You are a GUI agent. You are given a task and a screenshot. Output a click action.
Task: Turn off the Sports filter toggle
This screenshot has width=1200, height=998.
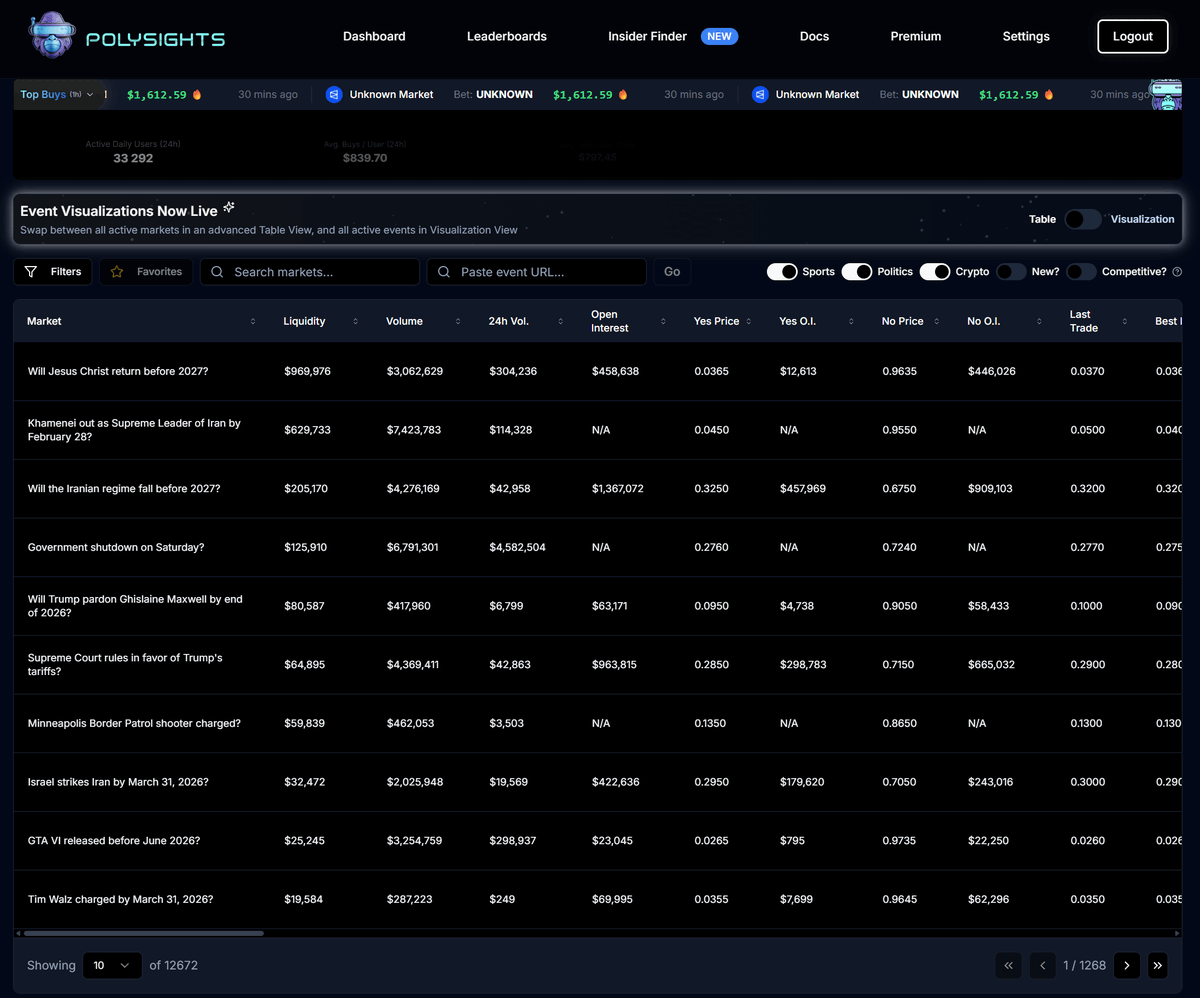(x=782, y=272)
